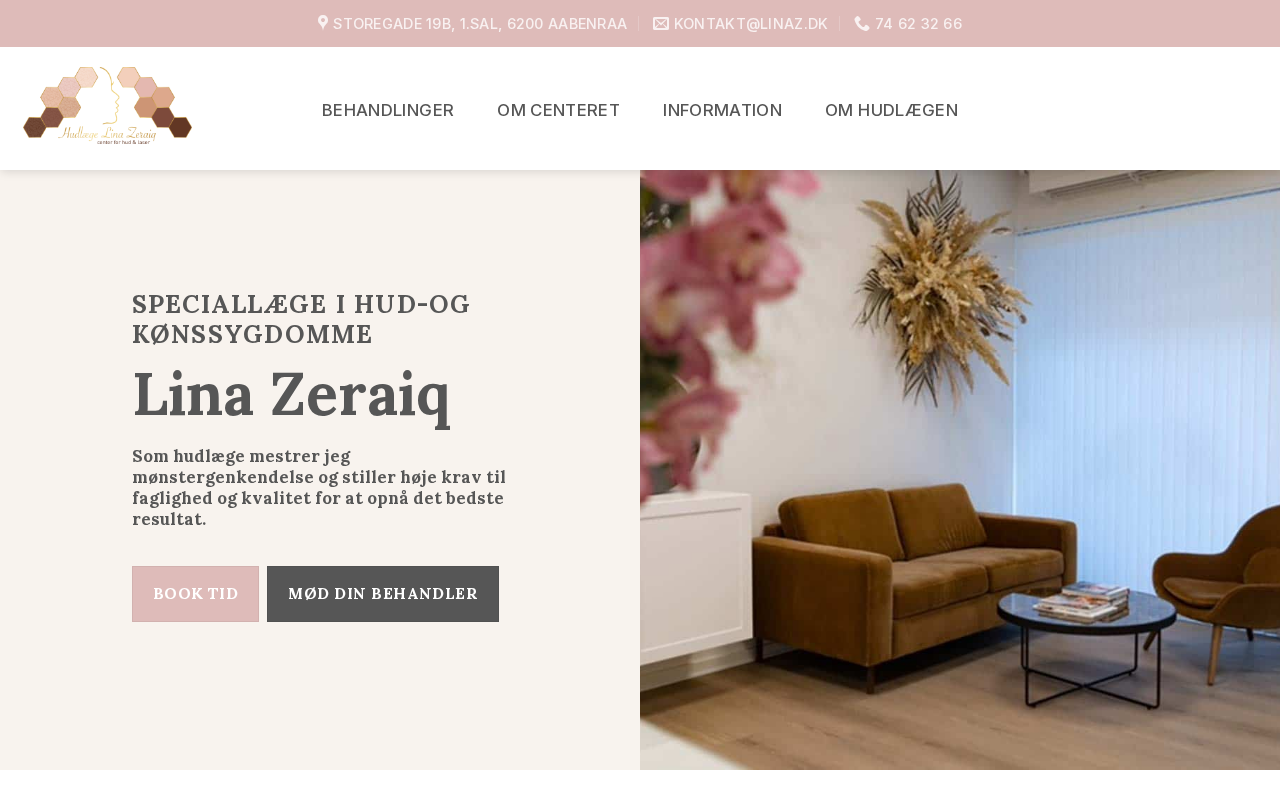Click the Mød Din Behandler button
Screen dimensions: 1280x800
coord(383,594)
